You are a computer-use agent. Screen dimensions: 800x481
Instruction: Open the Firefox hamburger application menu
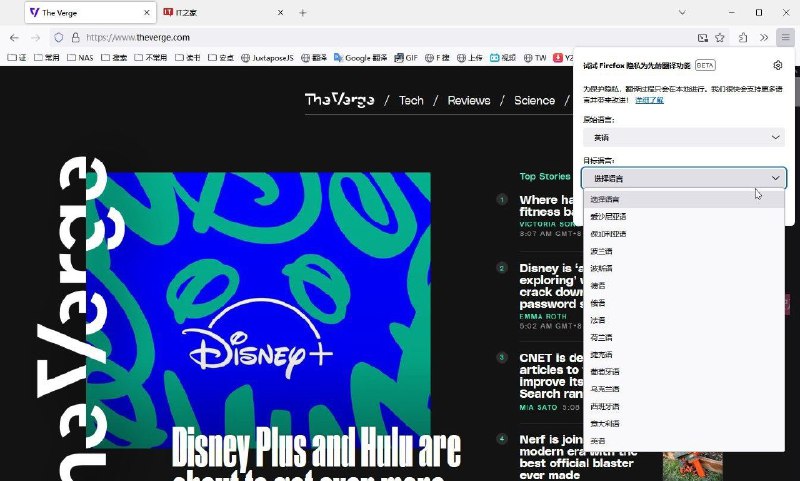click(785, 37)
